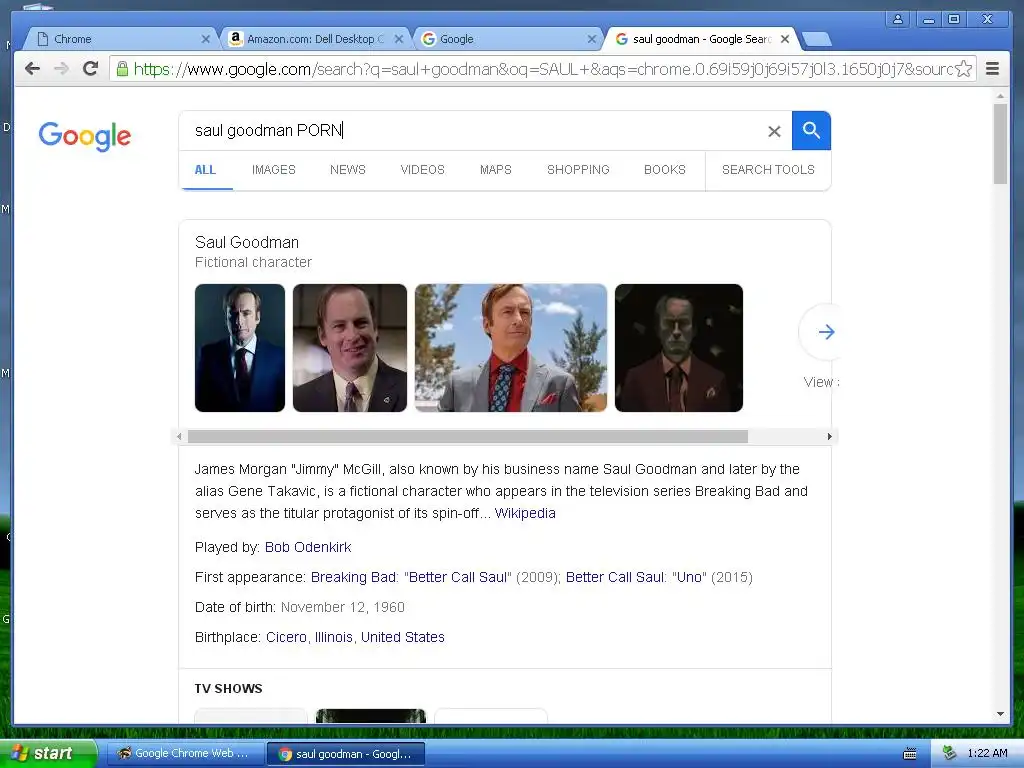1024x768 pixels.
Task: Click the blue magnifier search button
Action: click(811, 131)
